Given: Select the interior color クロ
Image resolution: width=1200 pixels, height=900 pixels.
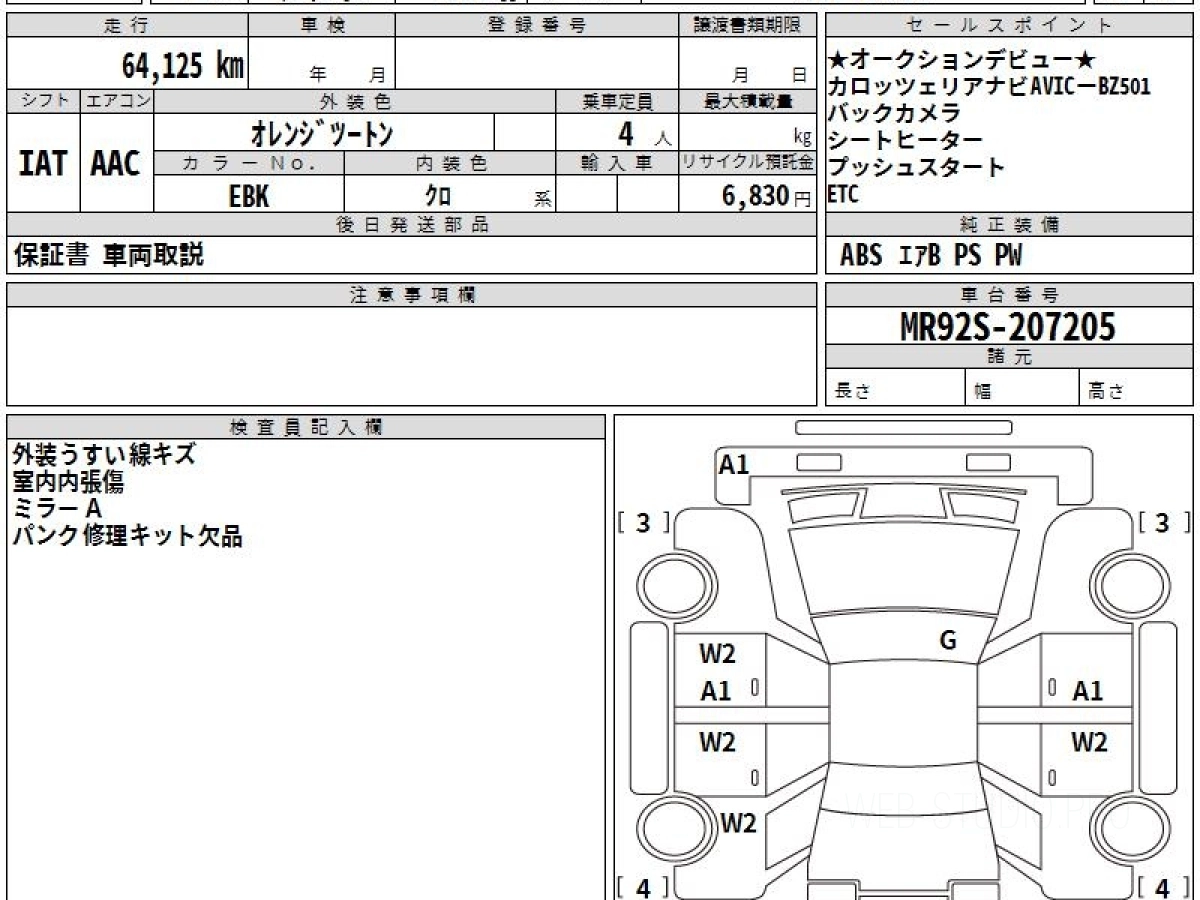Looking at the screenshot, I should pyautogui.click(x=437, y=196).
